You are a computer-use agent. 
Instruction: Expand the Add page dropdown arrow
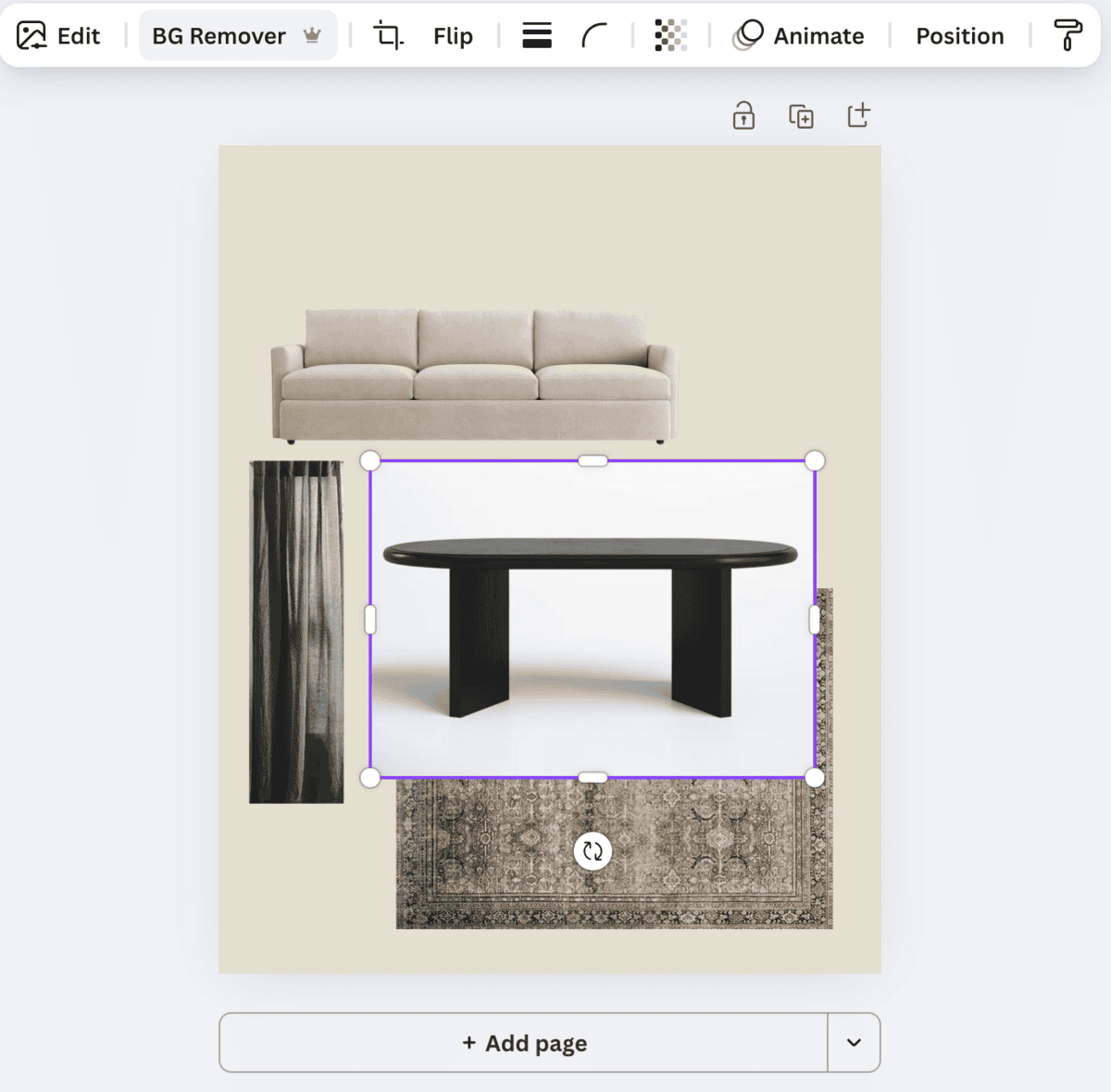(x=854, y=1043)
